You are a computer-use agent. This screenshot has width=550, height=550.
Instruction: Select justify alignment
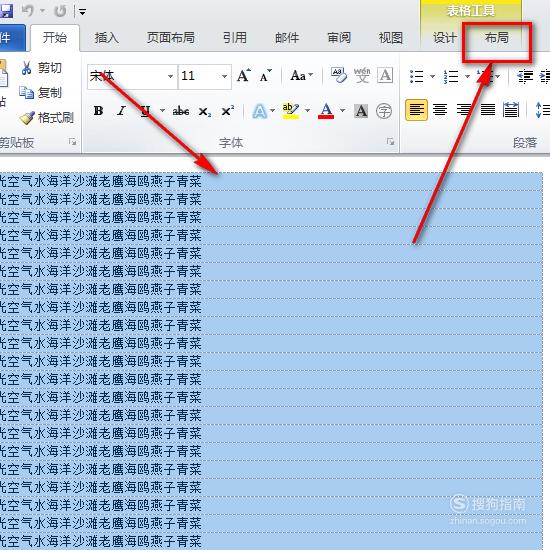[x=488, y=110]
